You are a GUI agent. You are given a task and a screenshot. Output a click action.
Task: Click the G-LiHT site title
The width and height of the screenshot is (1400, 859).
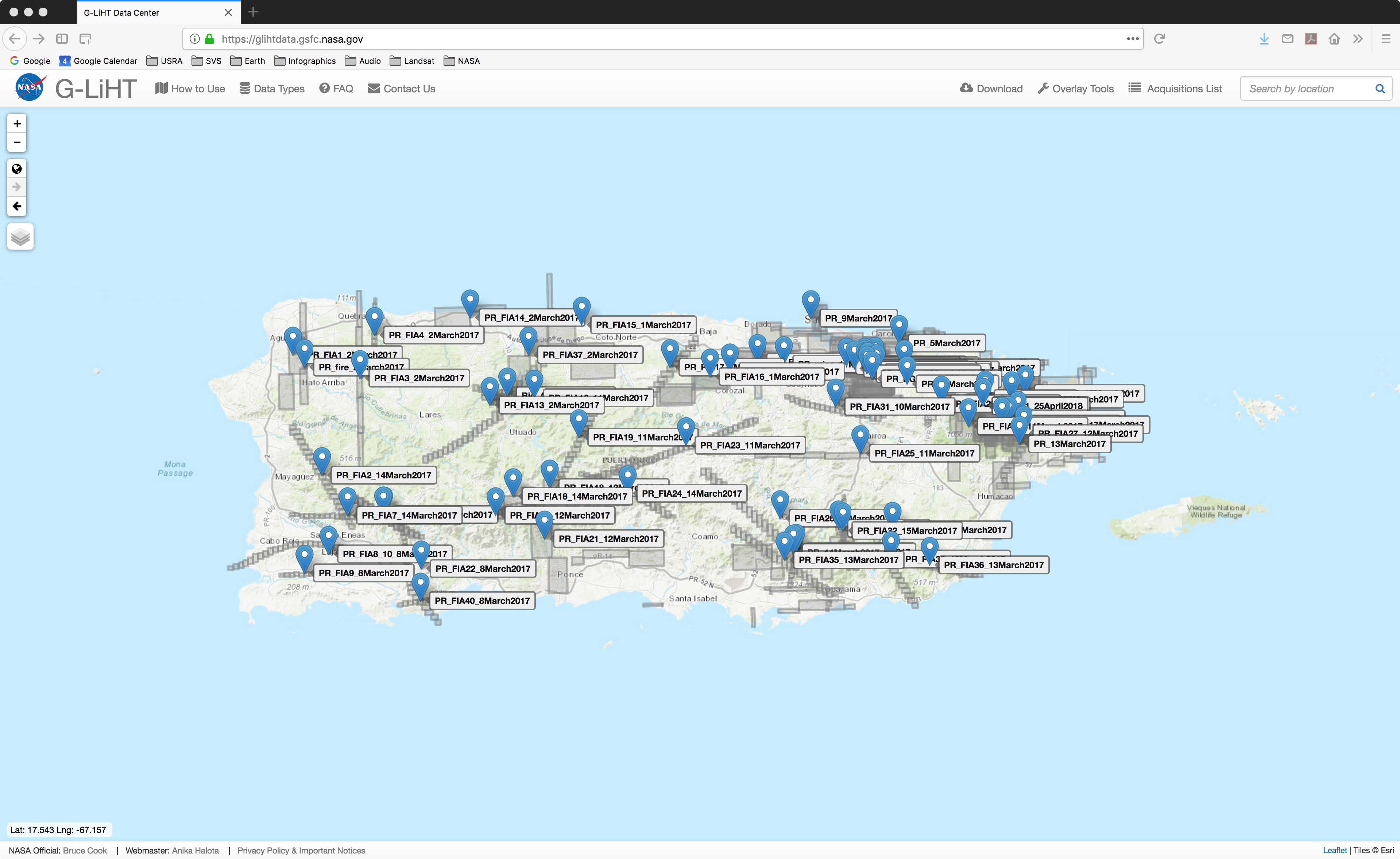click(x=96, y=89)
